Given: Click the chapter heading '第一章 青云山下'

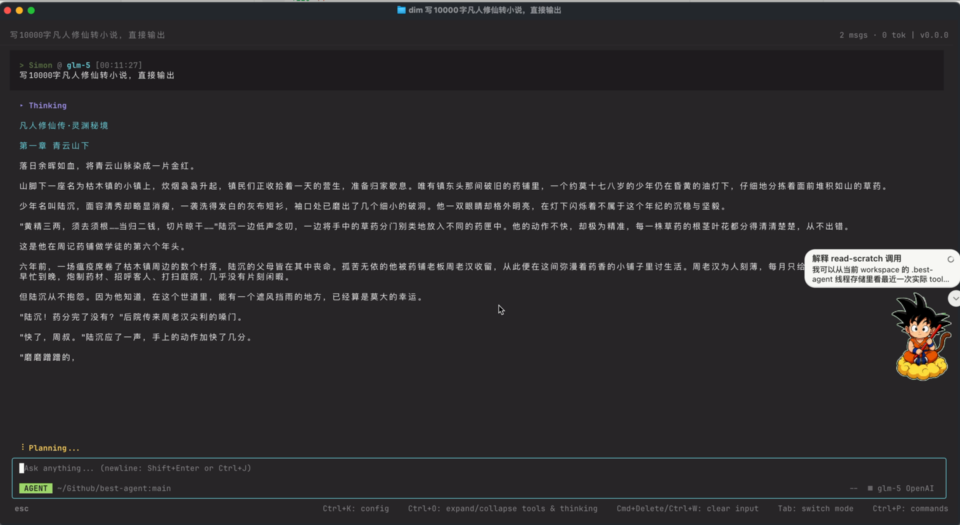Looking at the screenshot, I should [x=54, y=146].
